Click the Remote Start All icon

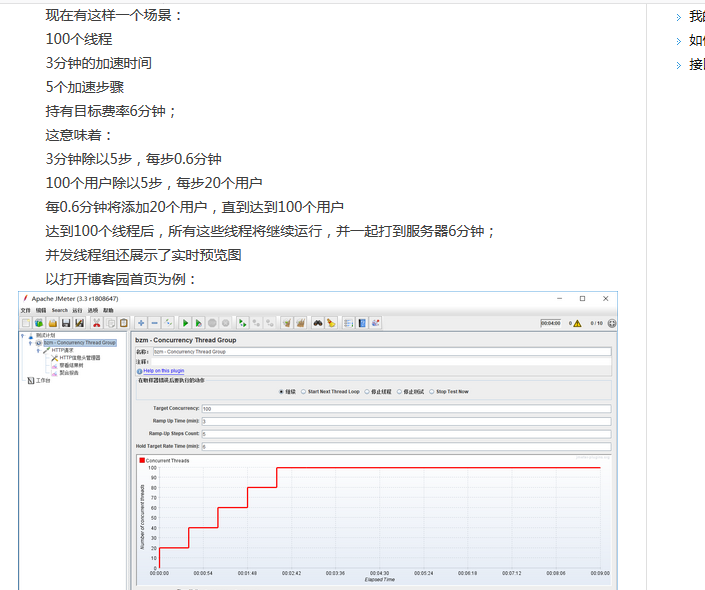243,323
